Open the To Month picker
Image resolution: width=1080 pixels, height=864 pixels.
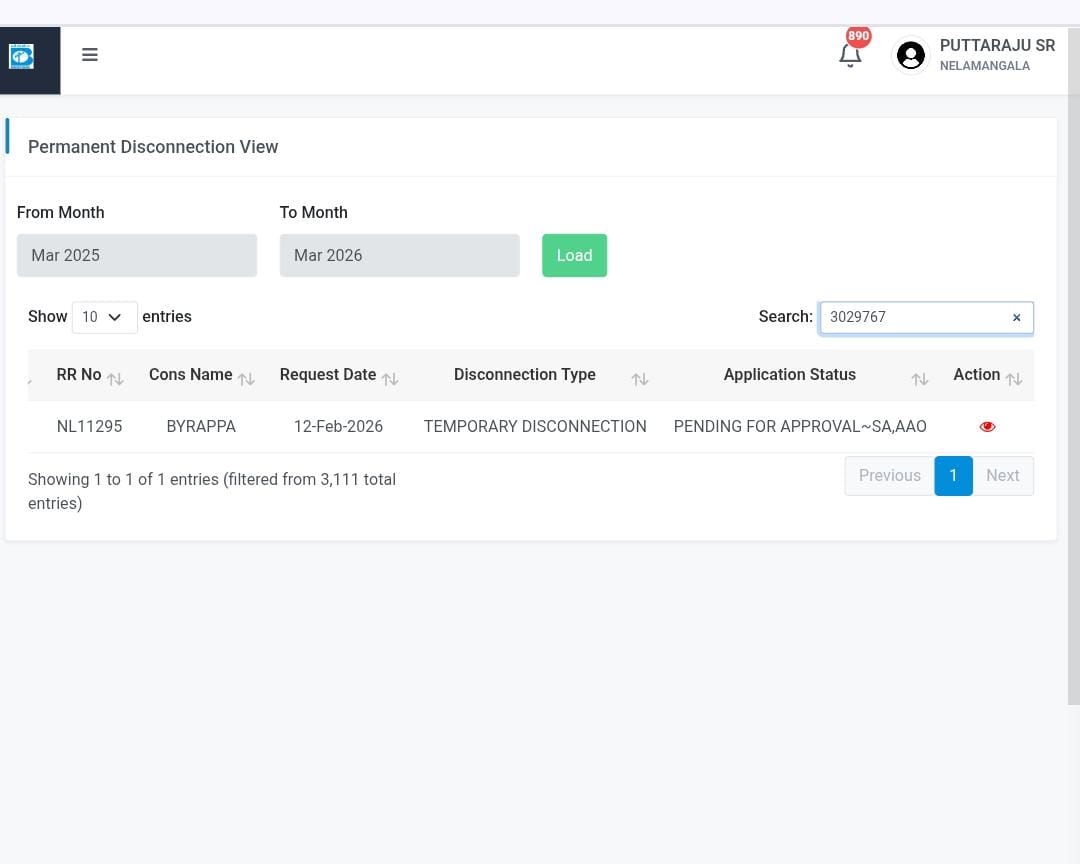399,256
